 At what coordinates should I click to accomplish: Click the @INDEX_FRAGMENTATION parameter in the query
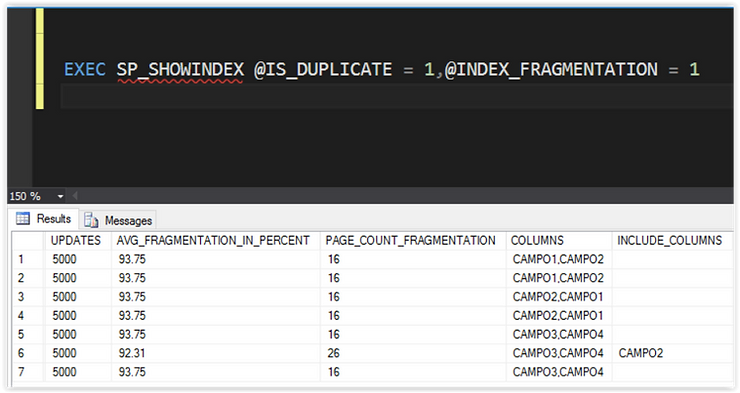click(551, 70)
